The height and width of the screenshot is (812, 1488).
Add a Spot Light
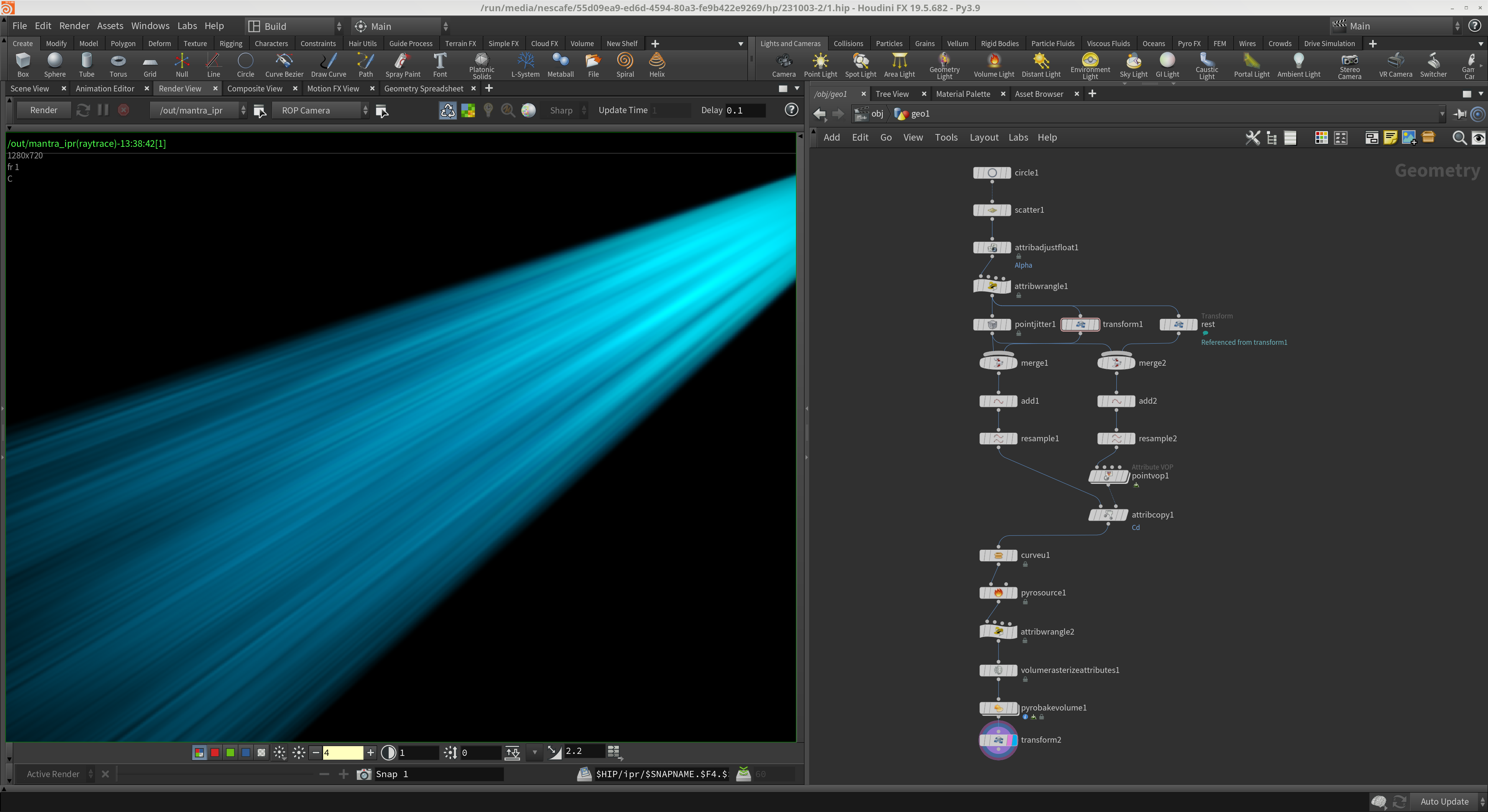[861, 65]
